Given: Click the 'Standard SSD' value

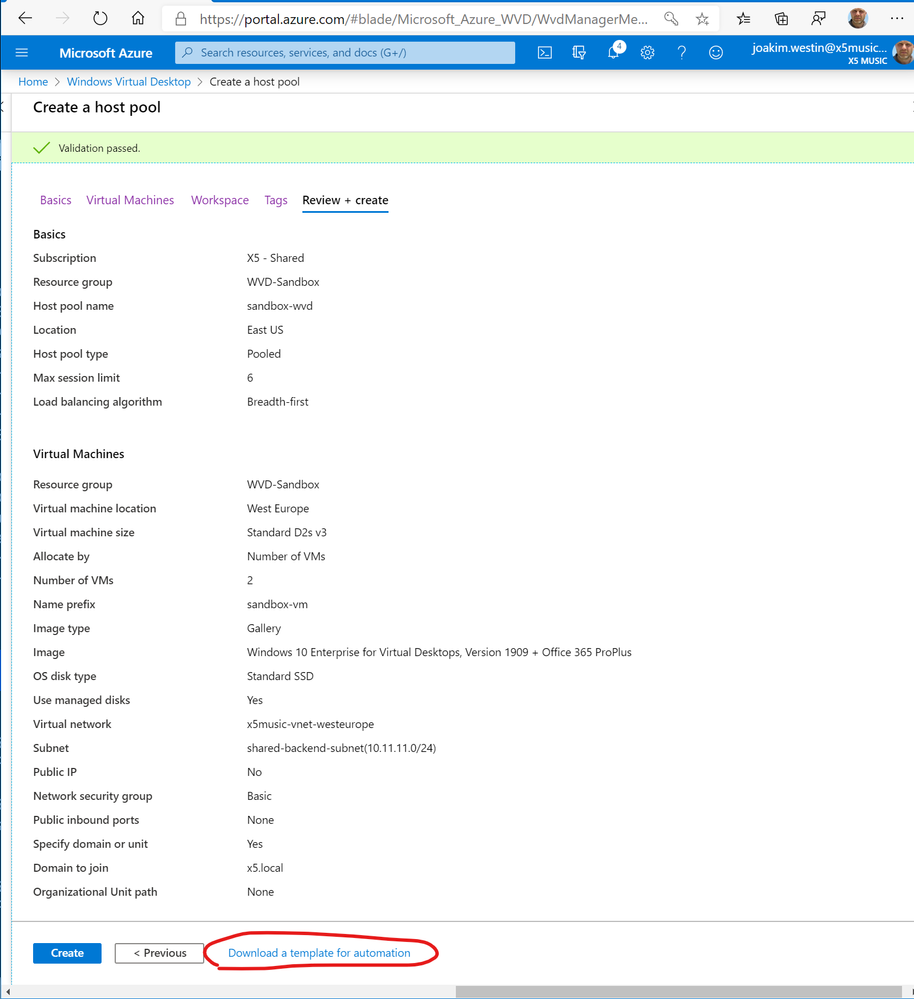Looking at the screenshot, I should pyautogui.click(x=280, y=676).
